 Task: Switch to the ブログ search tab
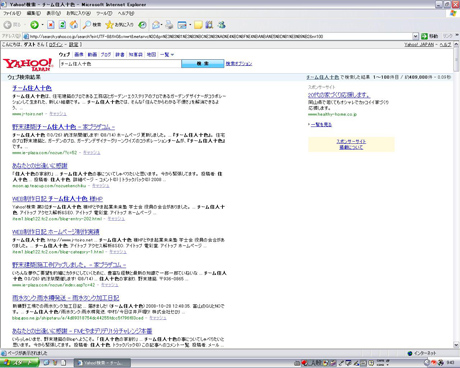(x=106, y=54)
